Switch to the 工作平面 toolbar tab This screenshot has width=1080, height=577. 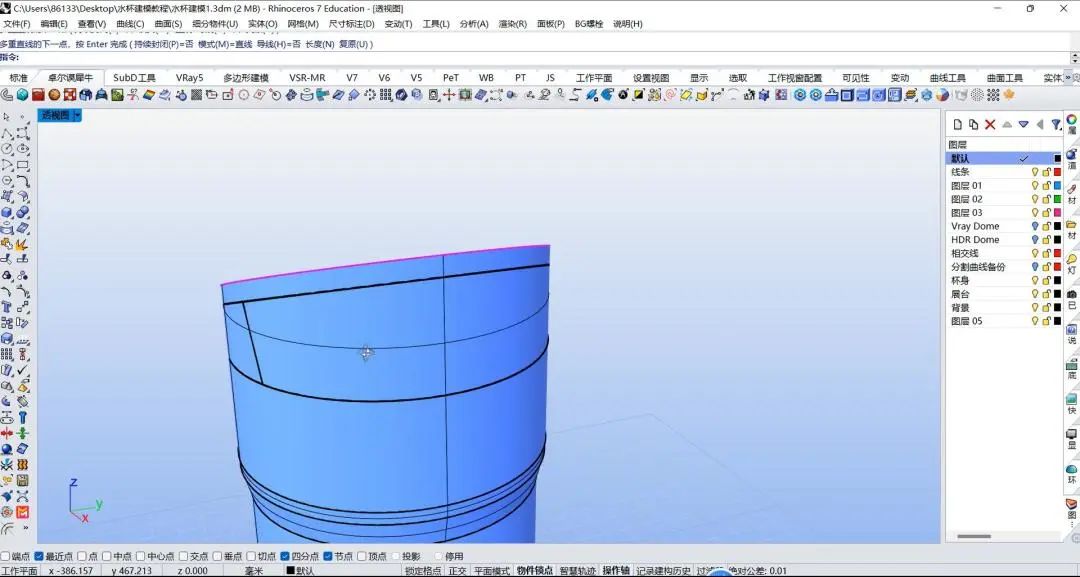click(x=594, y=78)
